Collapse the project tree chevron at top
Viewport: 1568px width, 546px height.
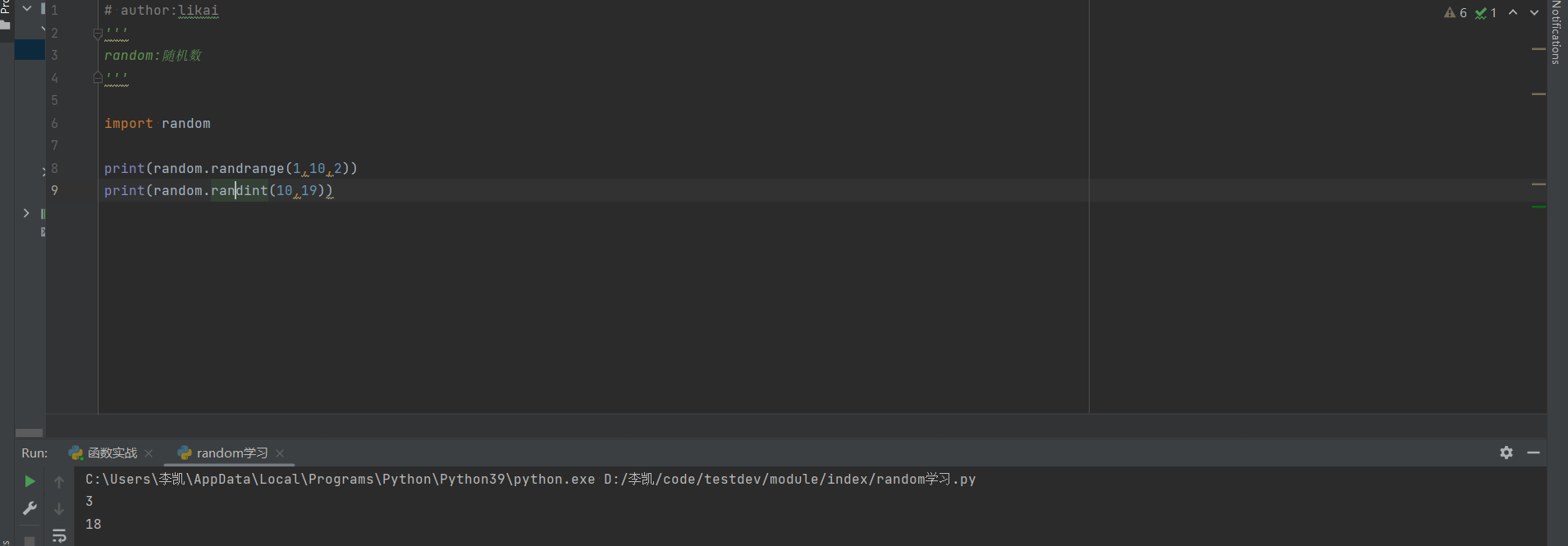26,8
